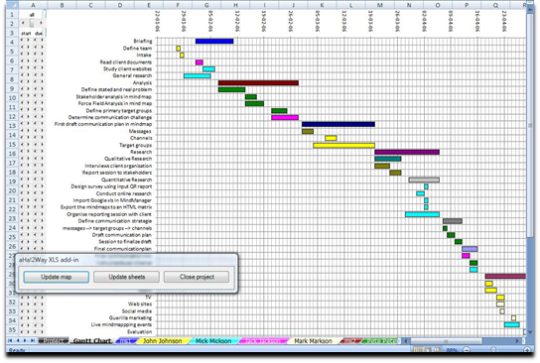540x363 pixels.
Task: Click the 'all' cell in row 1
Action: (32, 14)
